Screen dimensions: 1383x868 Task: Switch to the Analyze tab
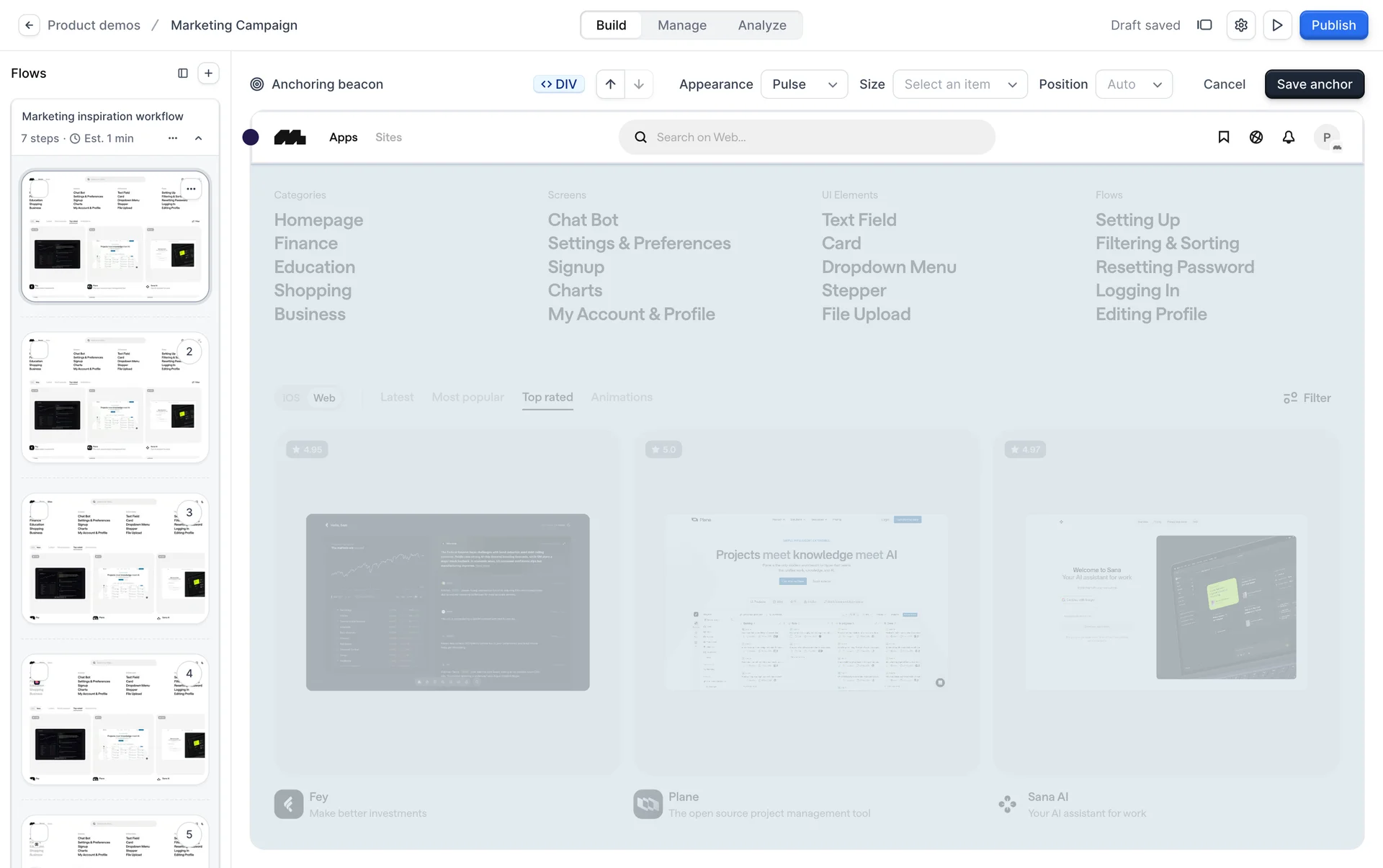761,25
